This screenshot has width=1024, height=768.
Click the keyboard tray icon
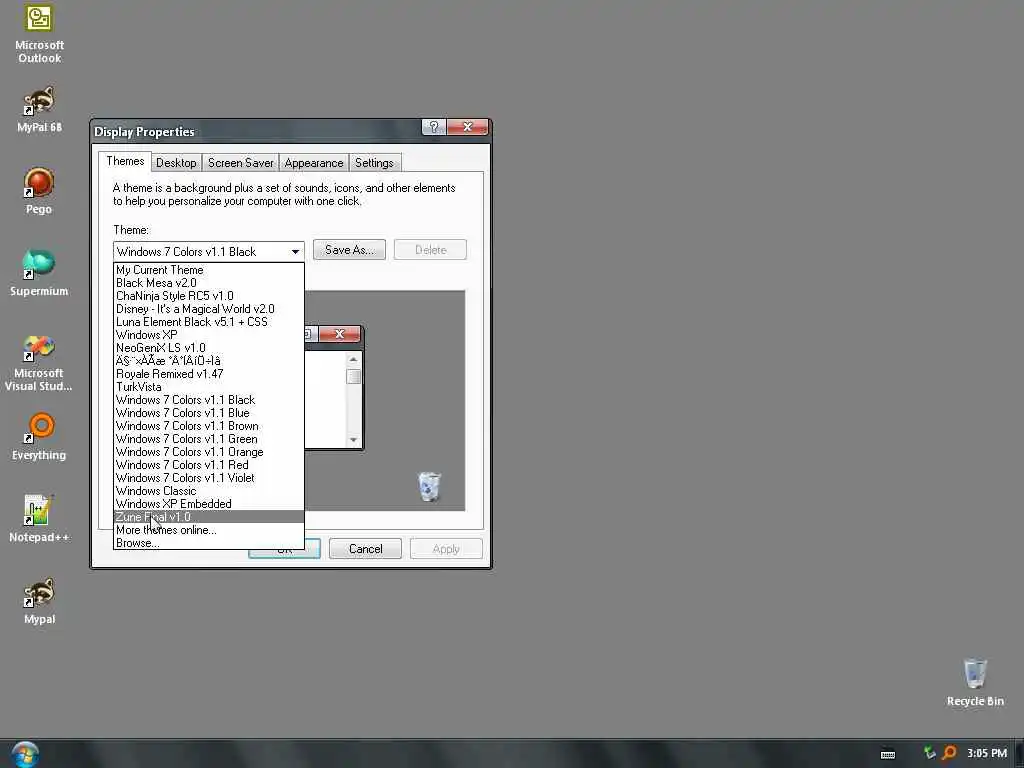click(888, 754)
